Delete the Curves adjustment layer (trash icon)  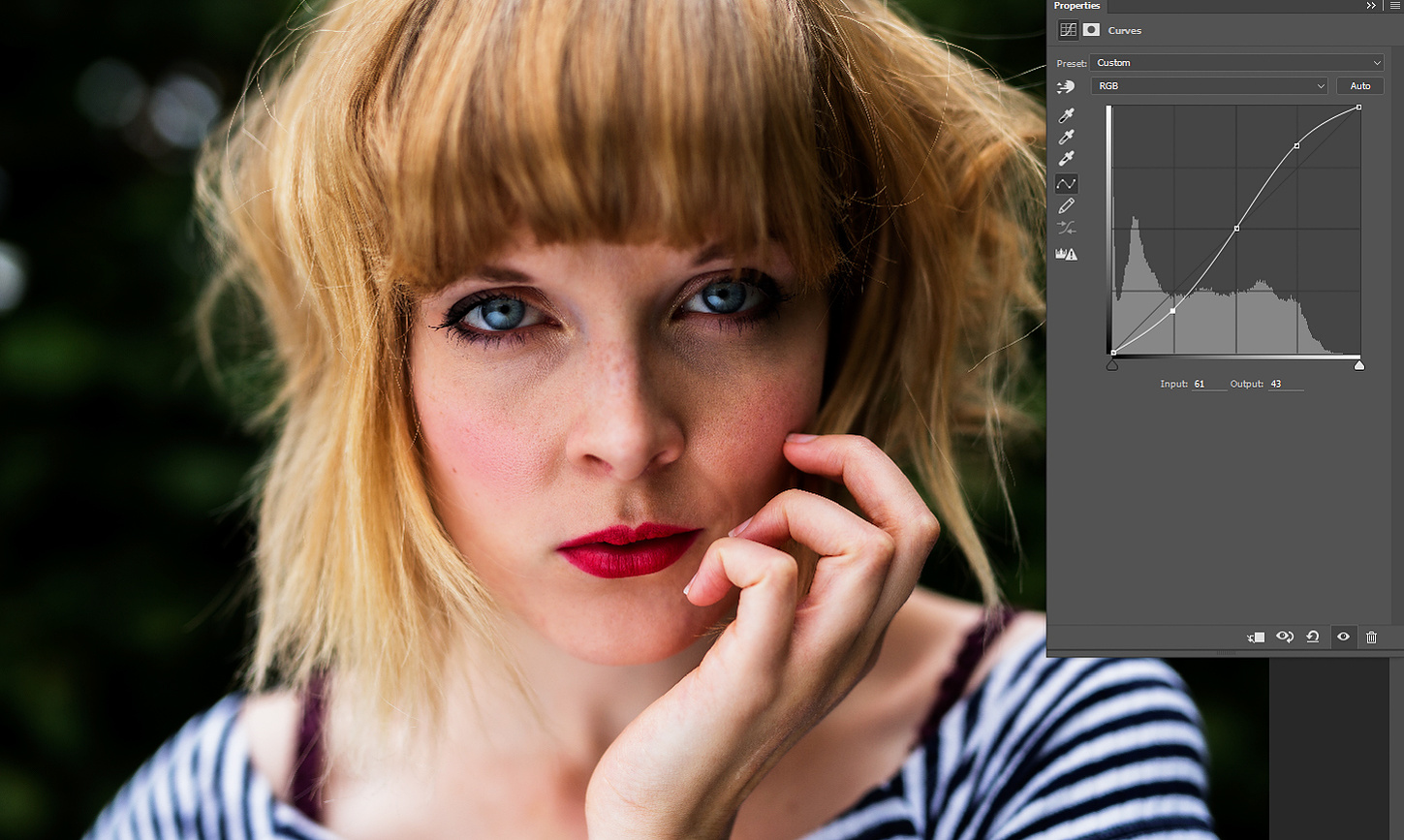point(1371,637)
